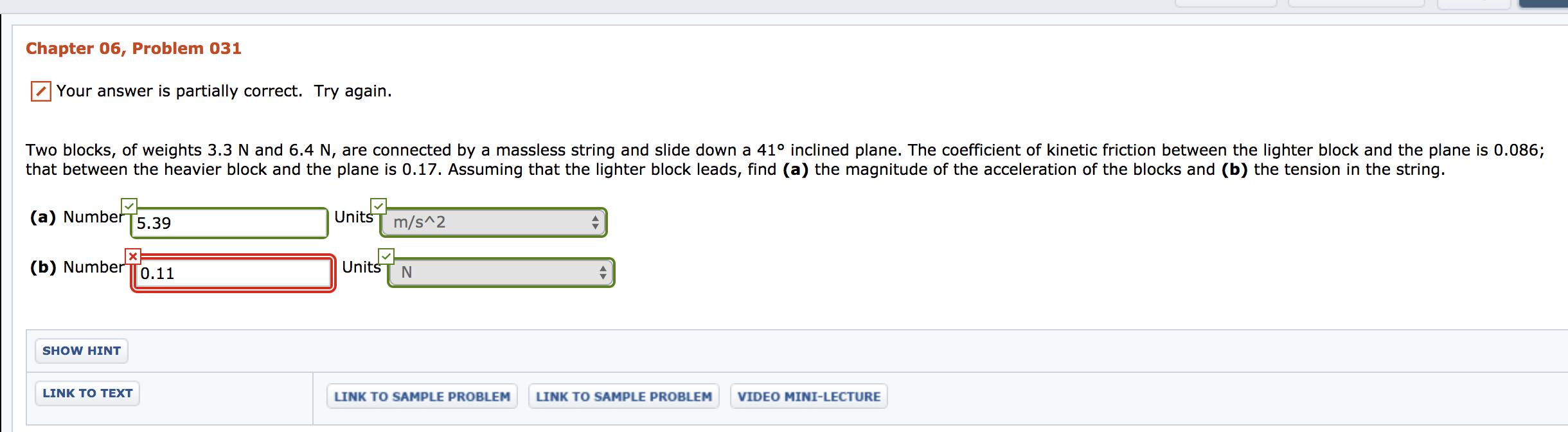
Task: Toggle the check indicator on answer (a) Number
Action: coord(129,205)
